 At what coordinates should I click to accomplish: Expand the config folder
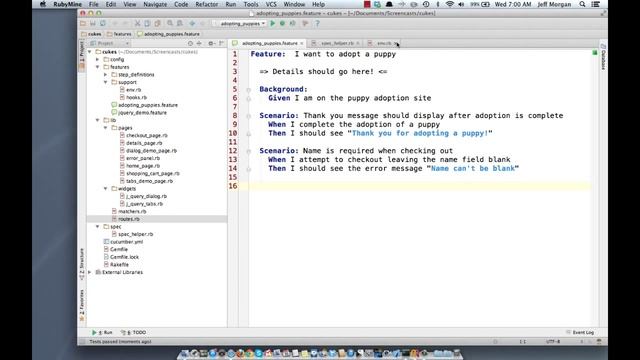(98, 60)
